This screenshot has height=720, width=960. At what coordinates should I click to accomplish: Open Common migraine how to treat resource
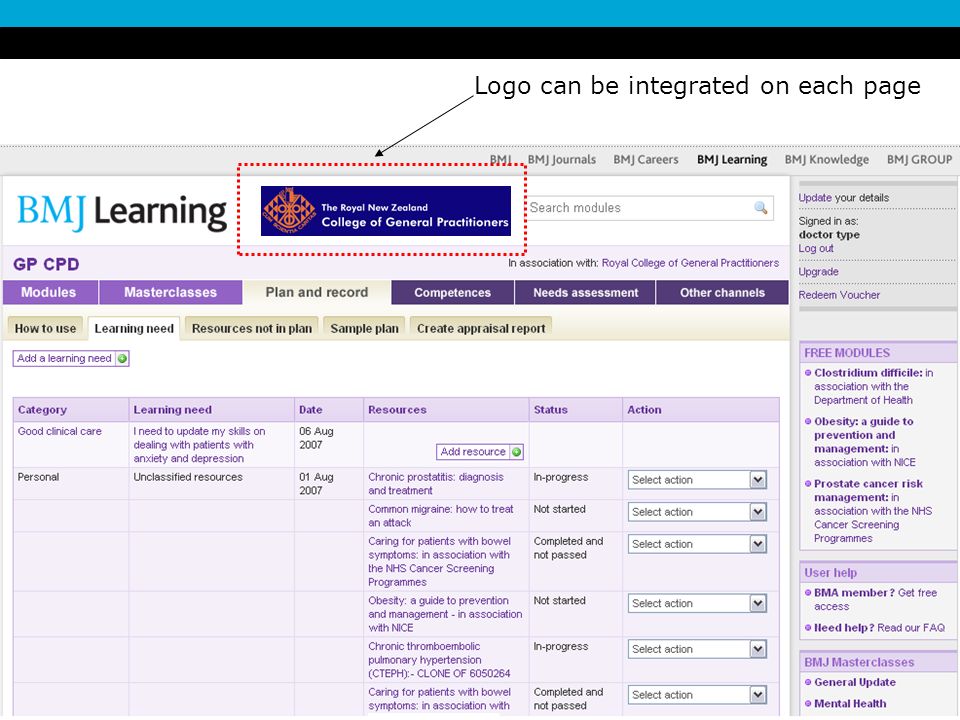pyautogui.click(x=441, y=516)
